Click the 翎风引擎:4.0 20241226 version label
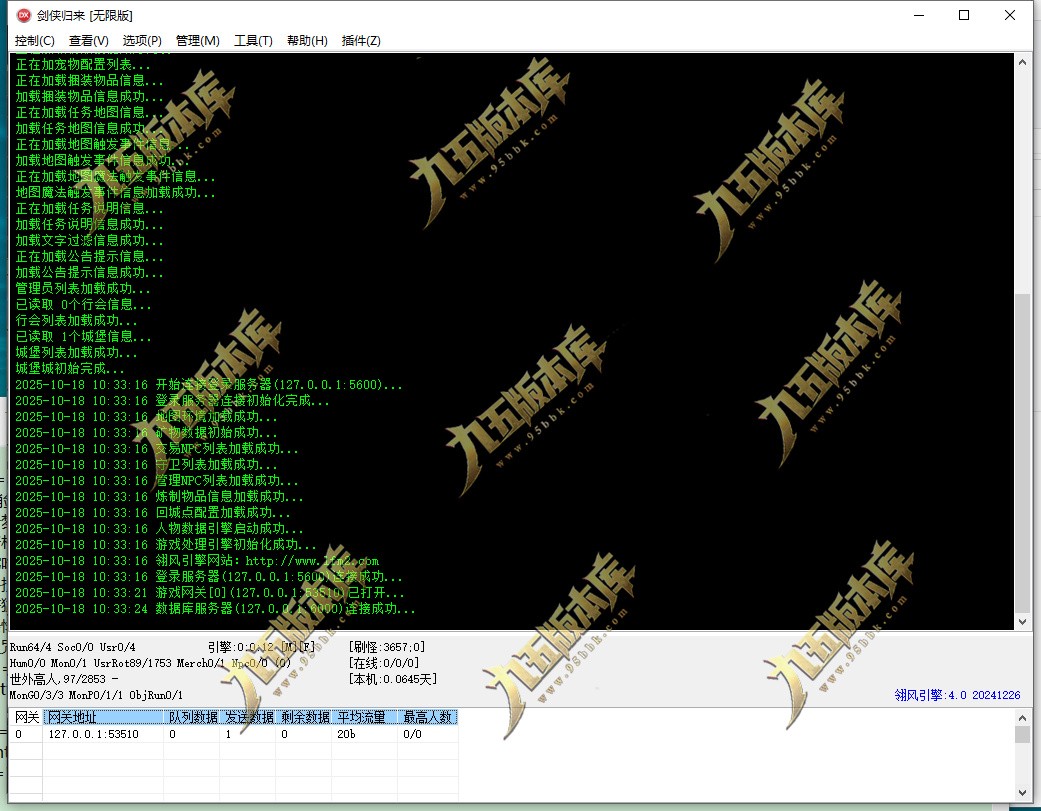The width and height of the screenshot is (1041, 811). click(957, 695)
